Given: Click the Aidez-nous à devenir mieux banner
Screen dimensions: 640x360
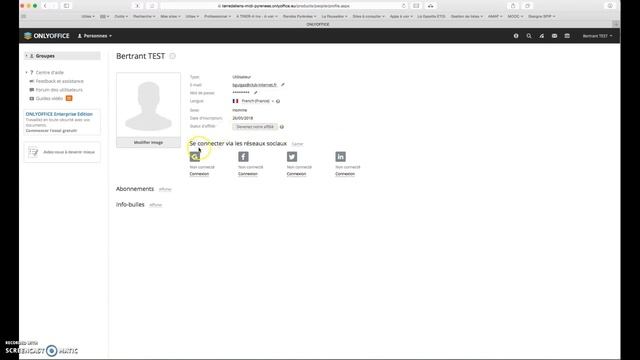Looking at the screenshot, I should coord(62,152).
